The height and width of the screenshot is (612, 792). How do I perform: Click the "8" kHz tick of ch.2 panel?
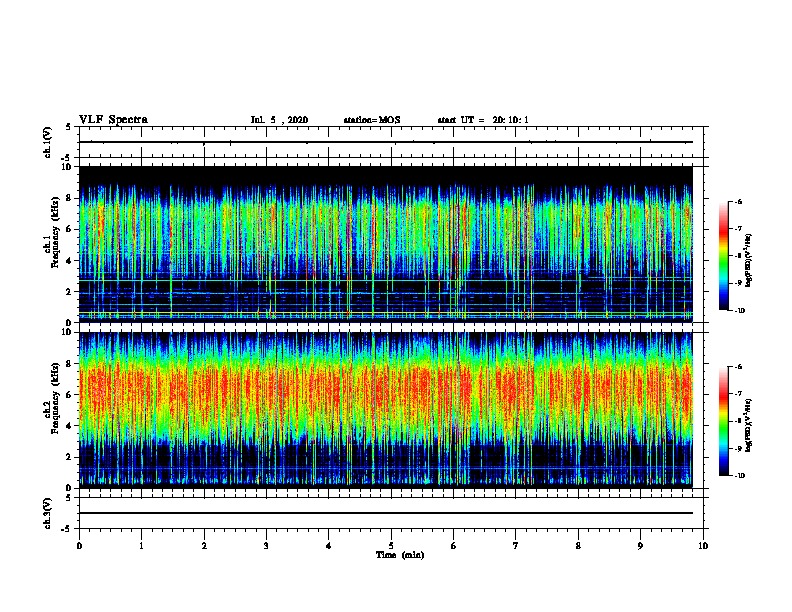(x=69, y=364)
